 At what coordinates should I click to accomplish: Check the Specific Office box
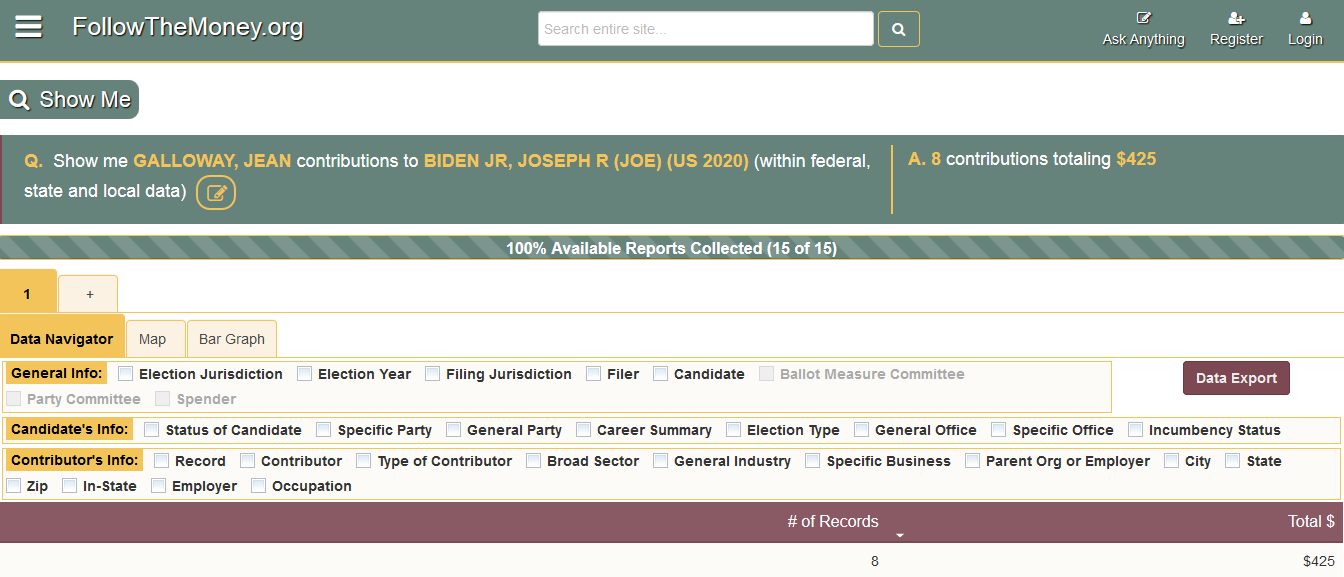999,429
